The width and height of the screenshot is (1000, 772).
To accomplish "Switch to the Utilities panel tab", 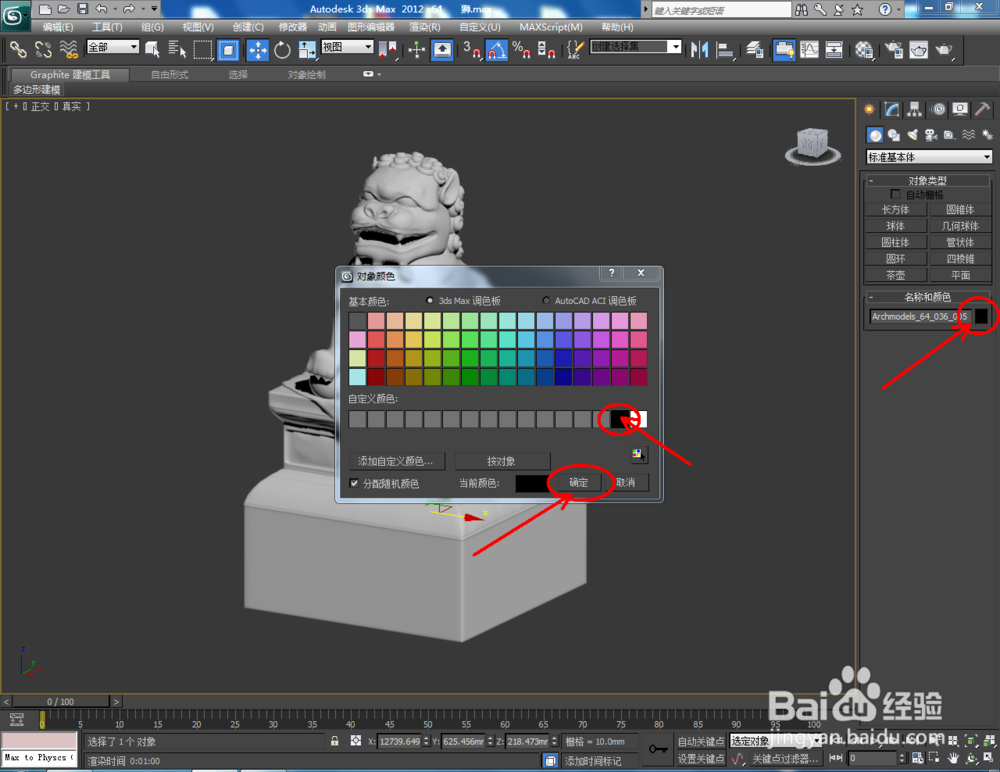I will coord(983,110).
